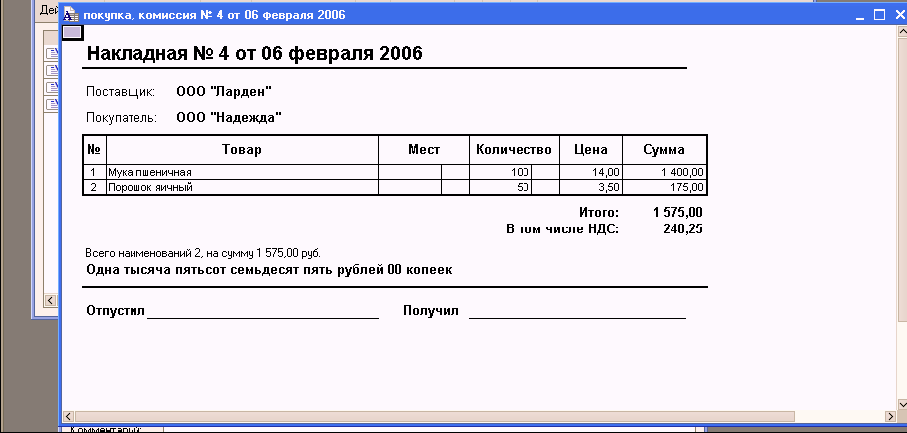
Task: Open the partially hidden Действия menu behind the window
Action: 43,10
